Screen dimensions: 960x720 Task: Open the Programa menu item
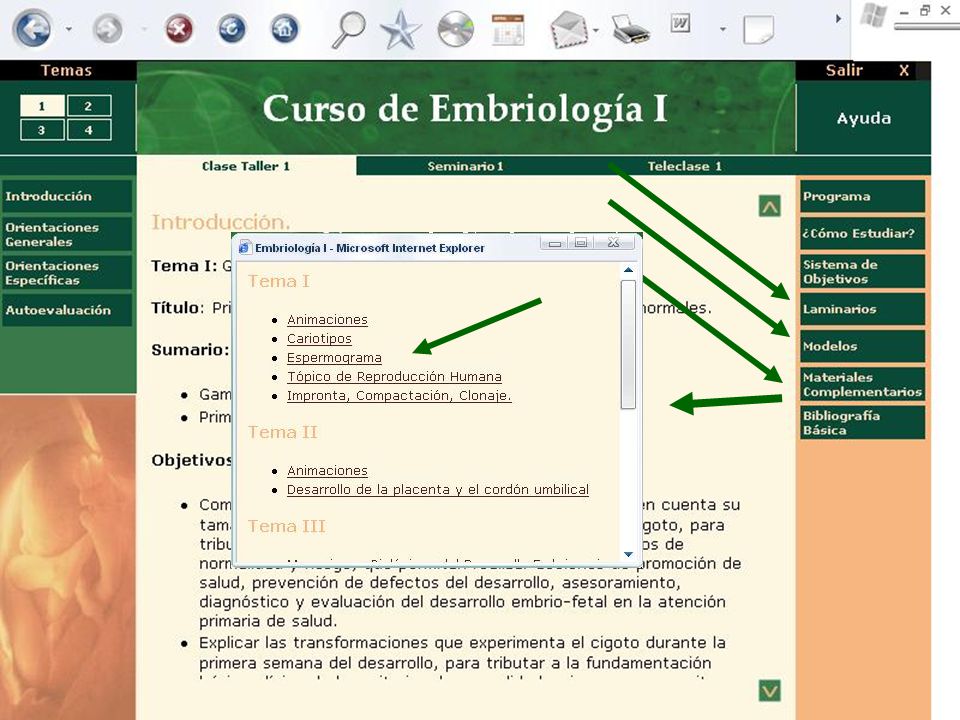[863, 196]
